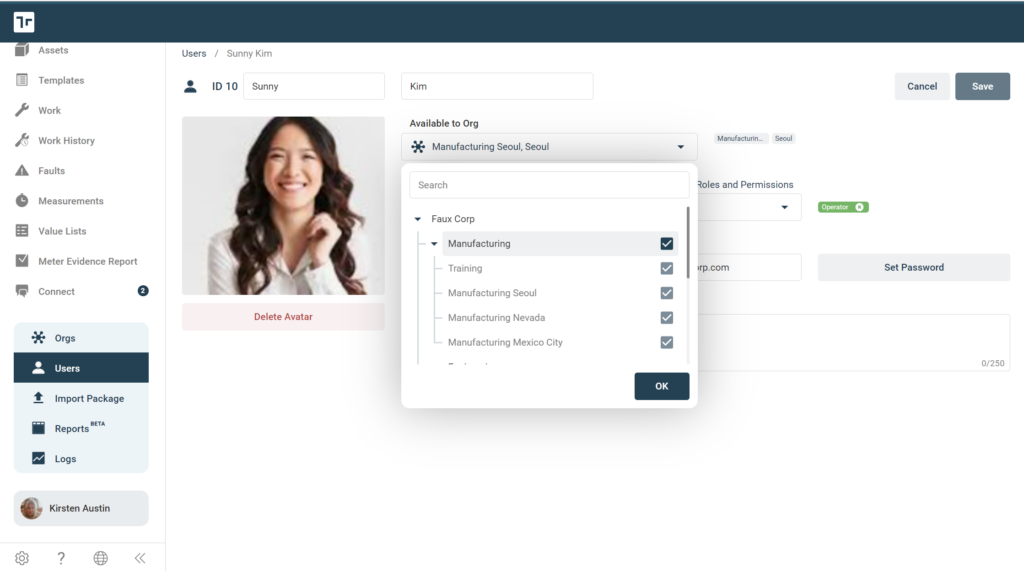
Task: Select the Work wrench icon
Action: (22, 110)
